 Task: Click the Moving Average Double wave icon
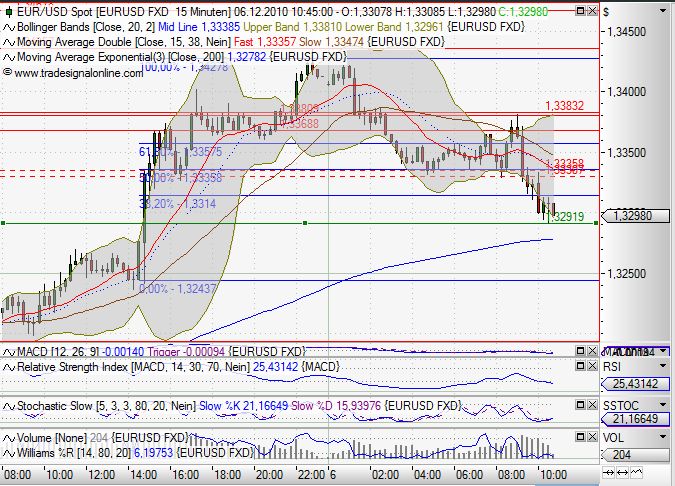coord(9,43)
